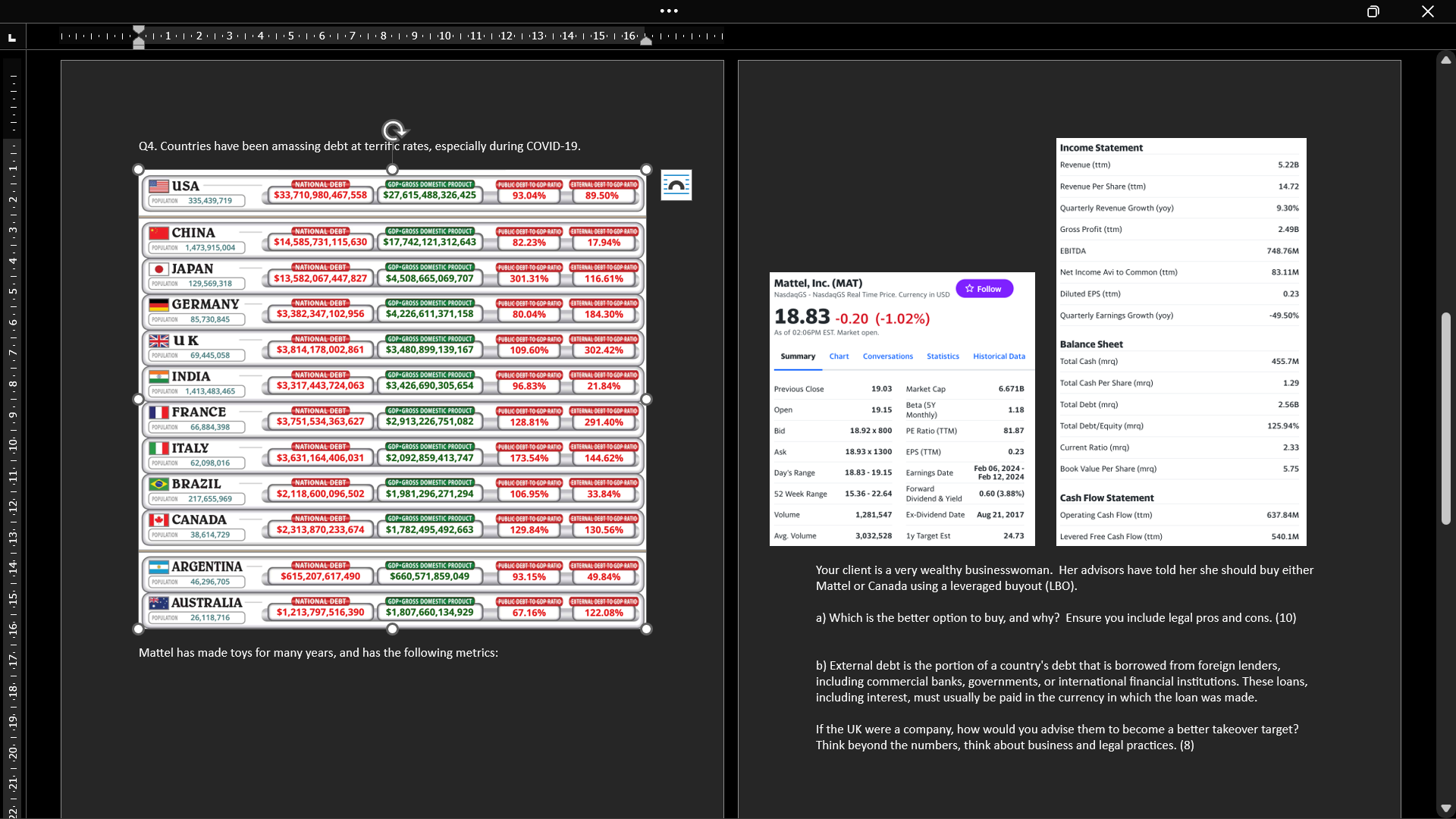Click the right indent marker on ruler
The height and width of the screenshot is (819, 1456).
[646, 42]
